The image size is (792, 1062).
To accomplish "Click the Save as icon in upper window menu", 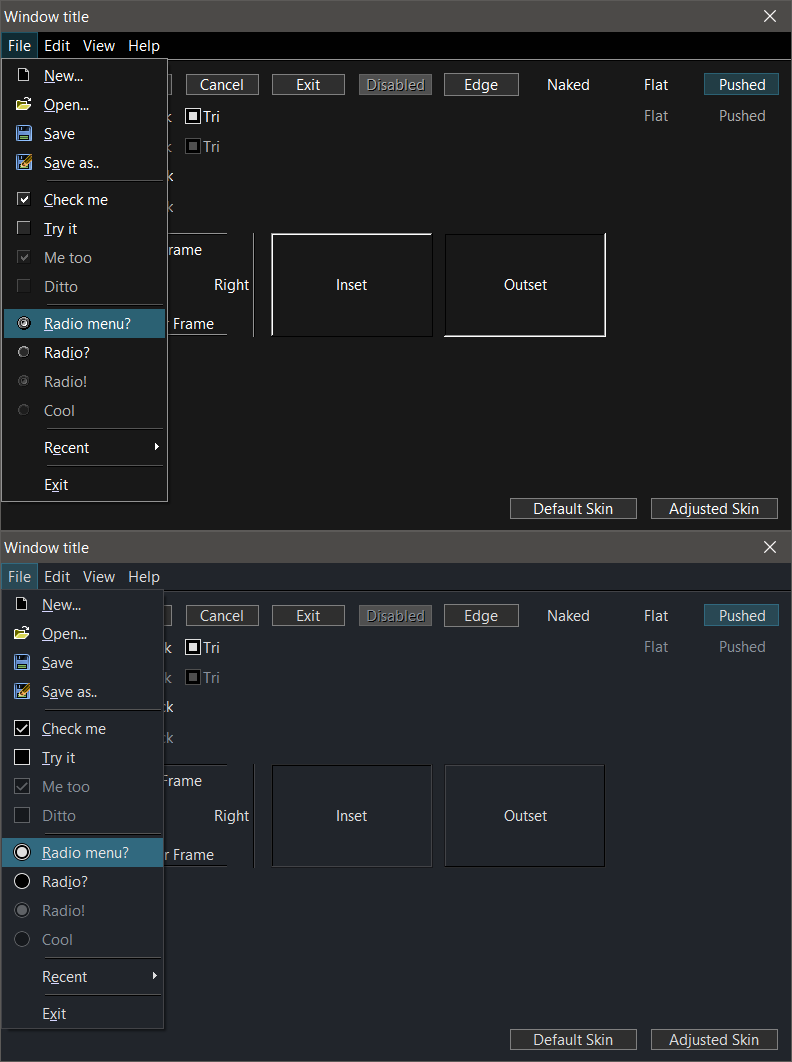I will tap(23, 162).
